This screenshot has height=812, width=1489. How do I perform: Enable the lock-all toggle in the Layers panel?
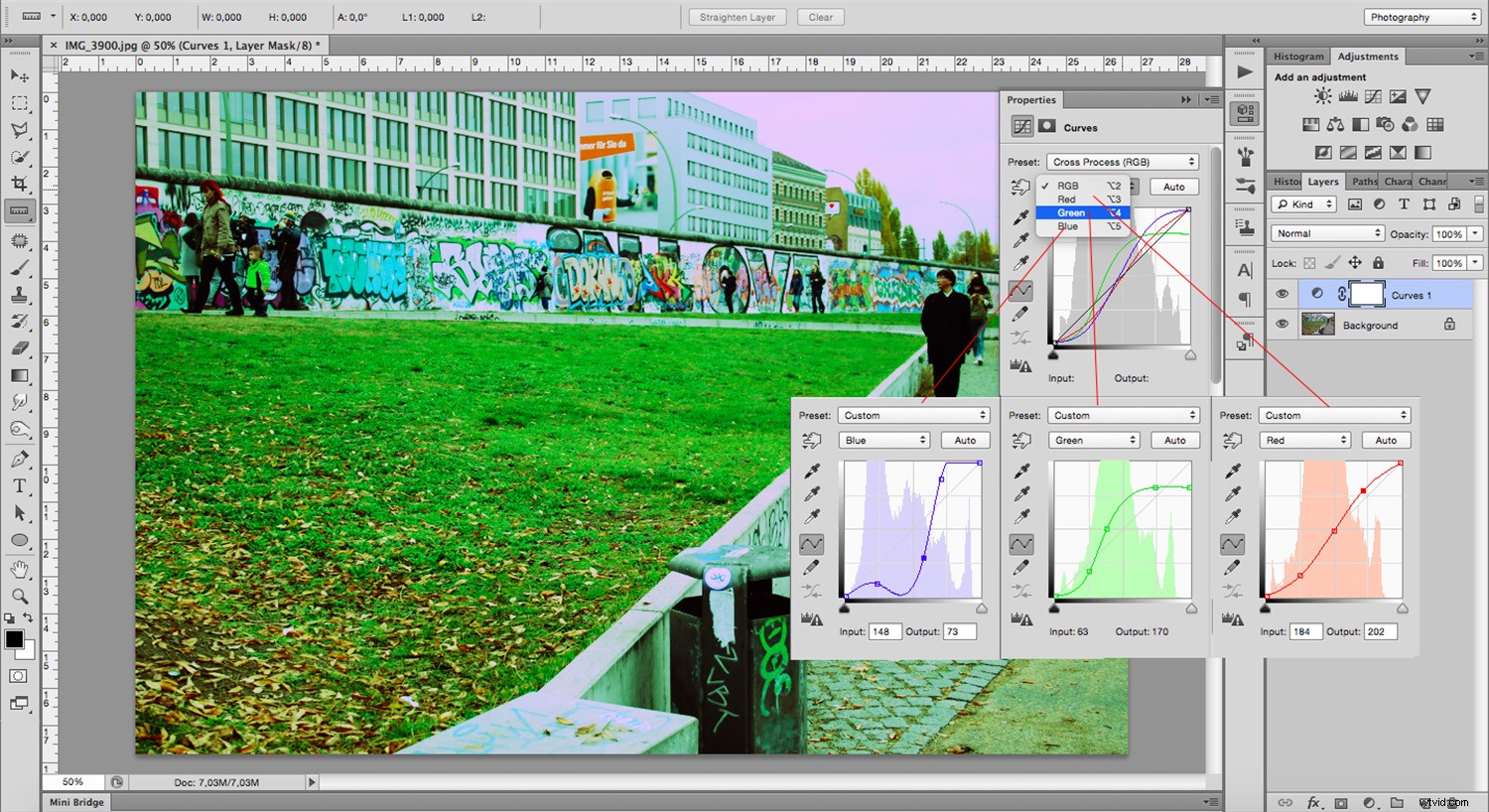click(1378, 262)
